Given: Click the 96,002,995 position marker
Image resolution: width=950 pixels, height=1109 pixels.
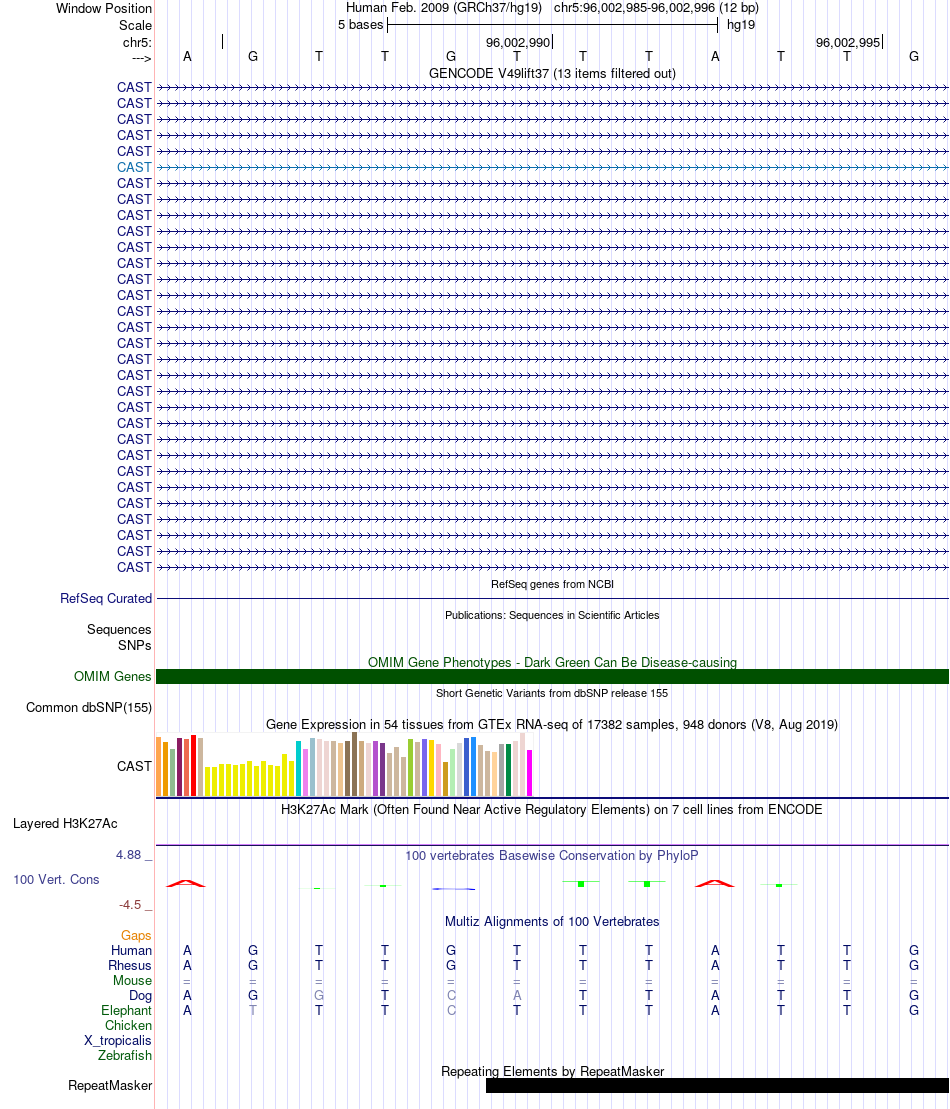Looking at the screenshot, I should [x=849, y=42].
